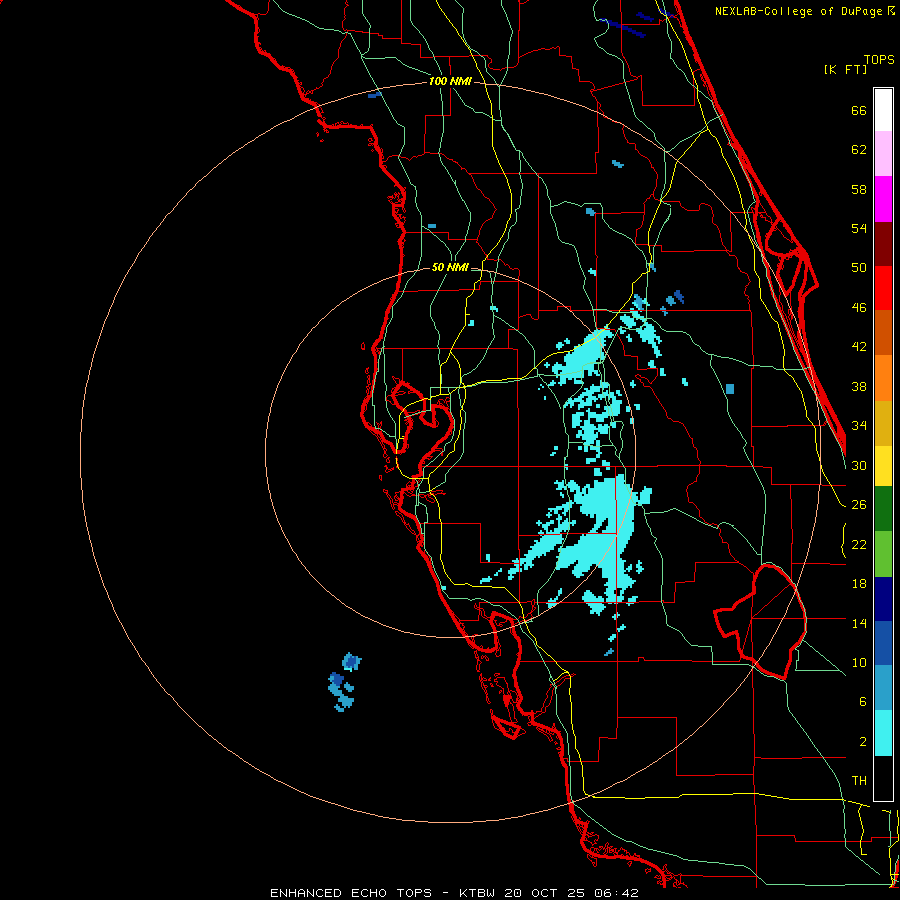Click the cyan 2 K FT legend swatch
This screenshot has width=900, height=900.
(x=883, y=733)
